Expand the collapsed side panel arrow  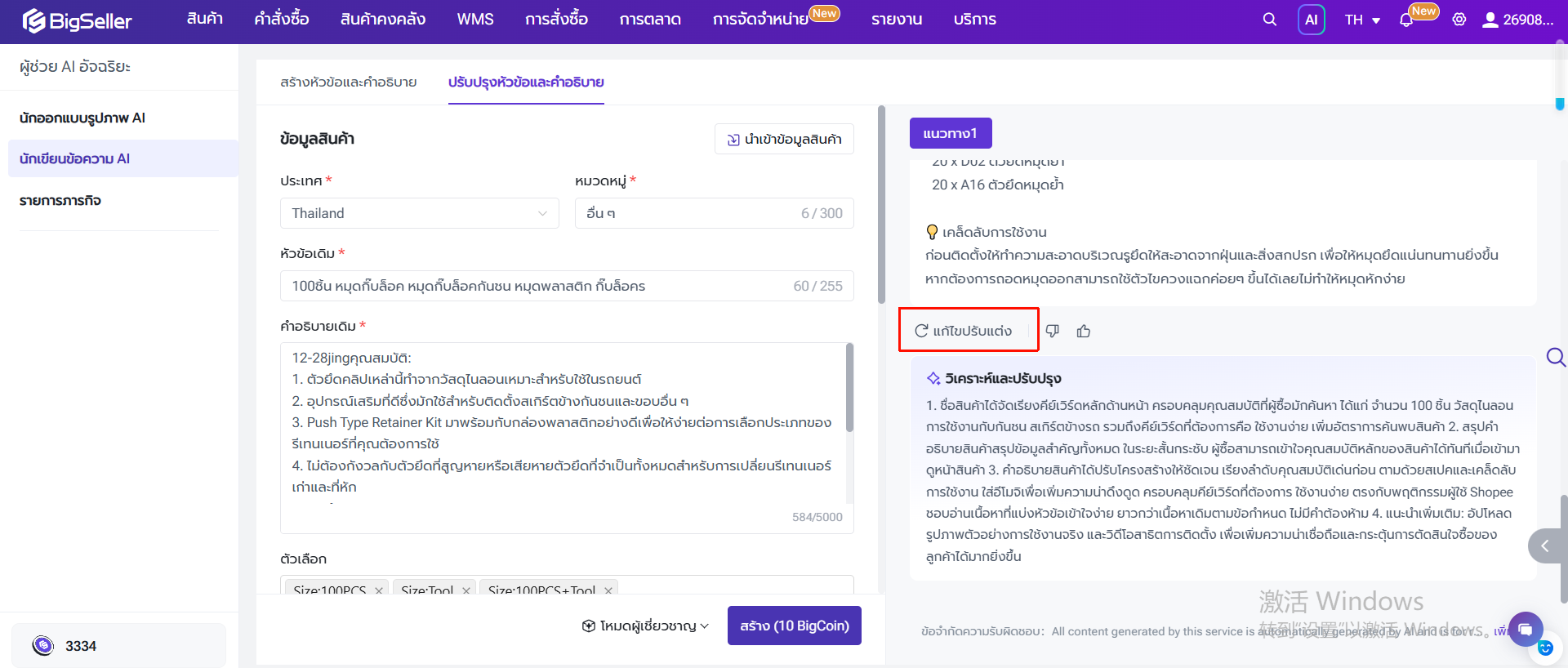click(1545, 546)
